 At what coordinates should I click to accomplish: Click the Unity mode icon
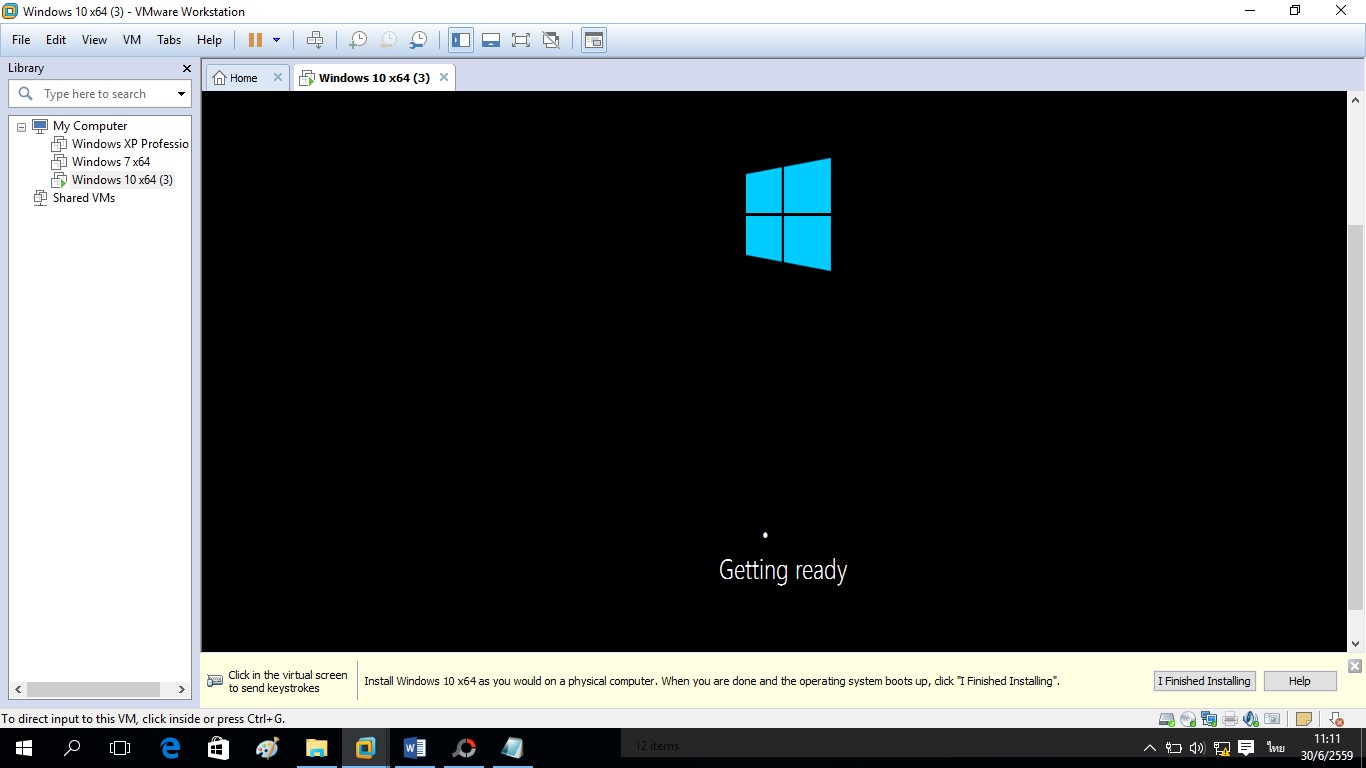[551, 40]
